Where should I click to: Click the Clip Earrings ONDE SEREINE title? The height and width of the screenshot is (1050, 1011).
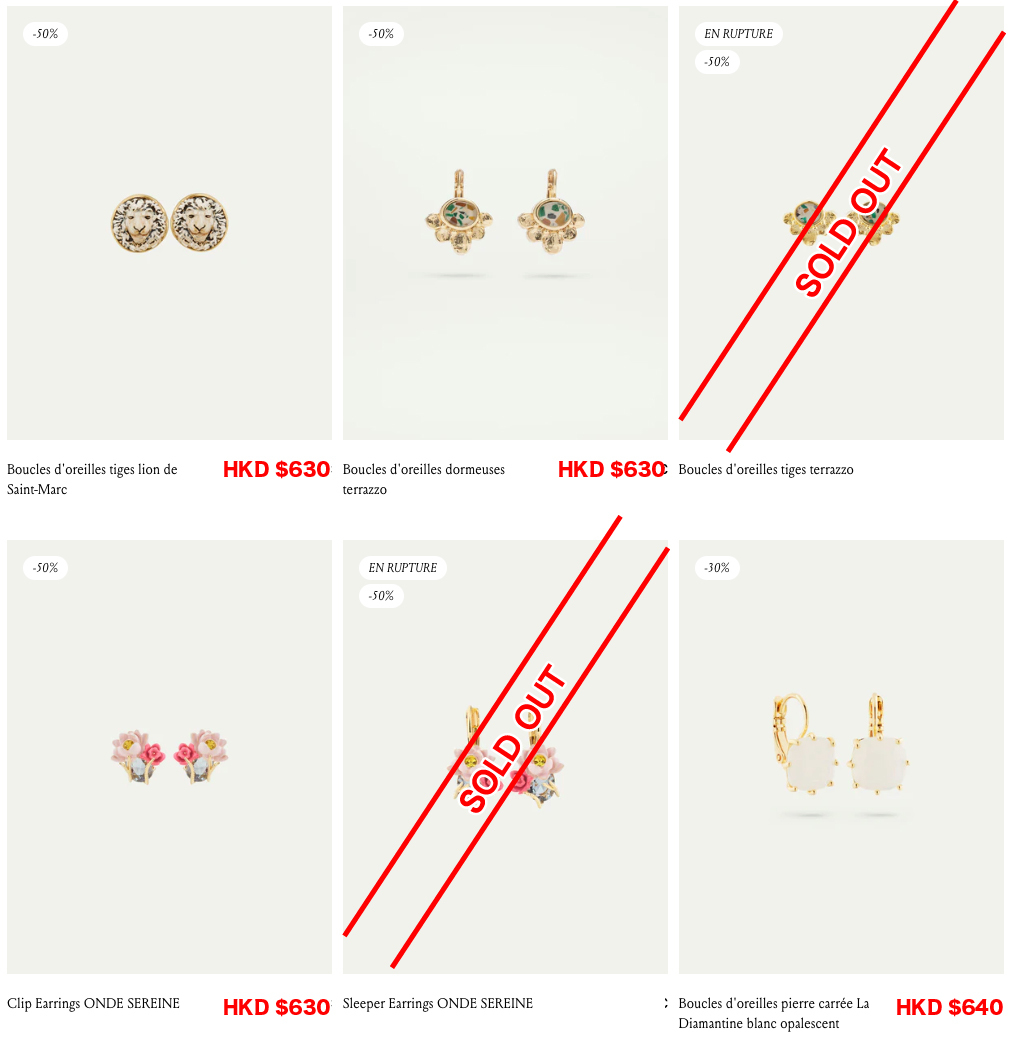pos(94,1003)
